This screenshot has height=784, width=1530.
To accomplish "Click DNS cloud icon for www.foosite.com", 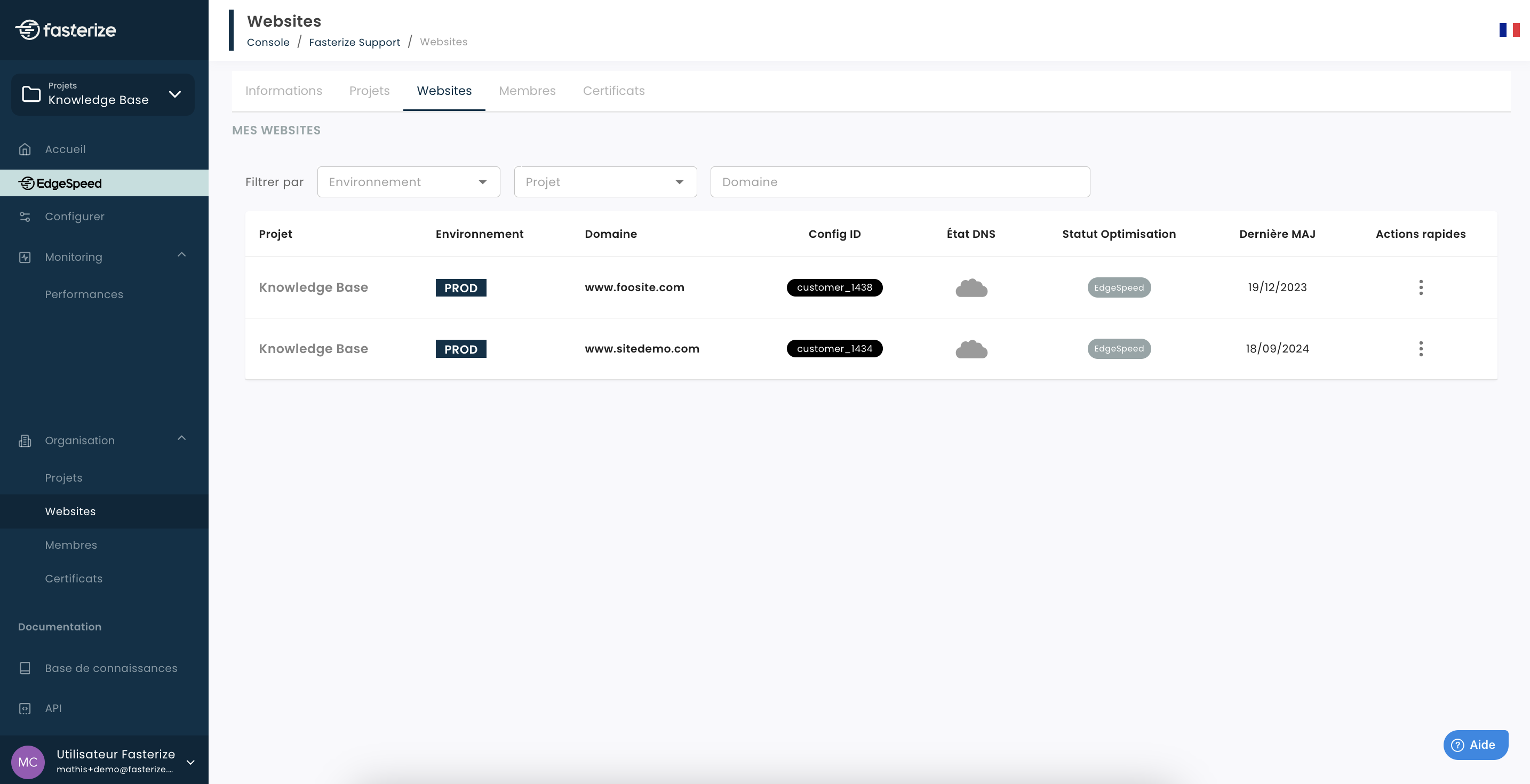I will click(970, 288).
